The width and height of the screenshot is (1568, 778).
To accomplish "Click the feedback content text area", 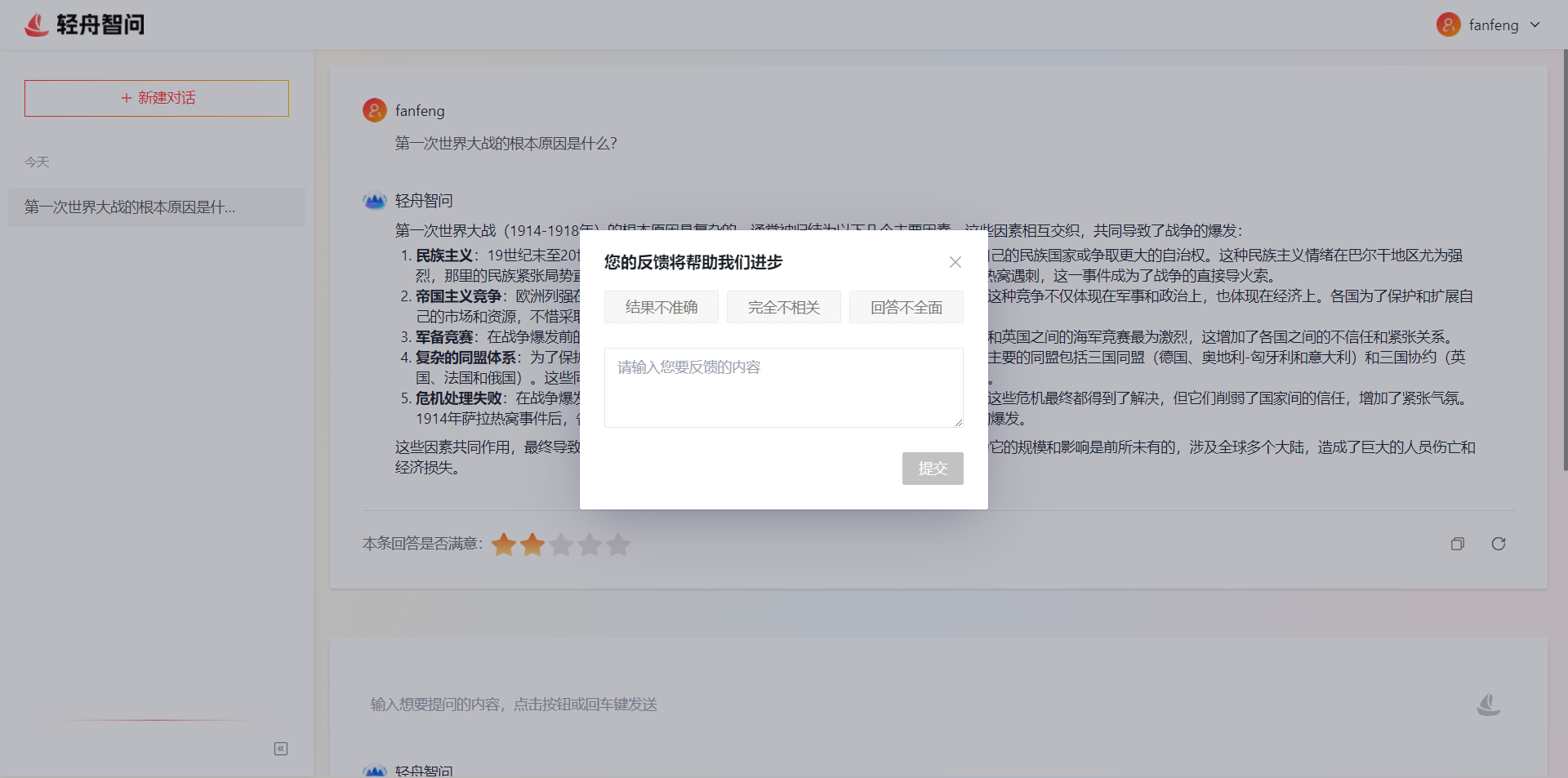I will [x=784, y=388].
